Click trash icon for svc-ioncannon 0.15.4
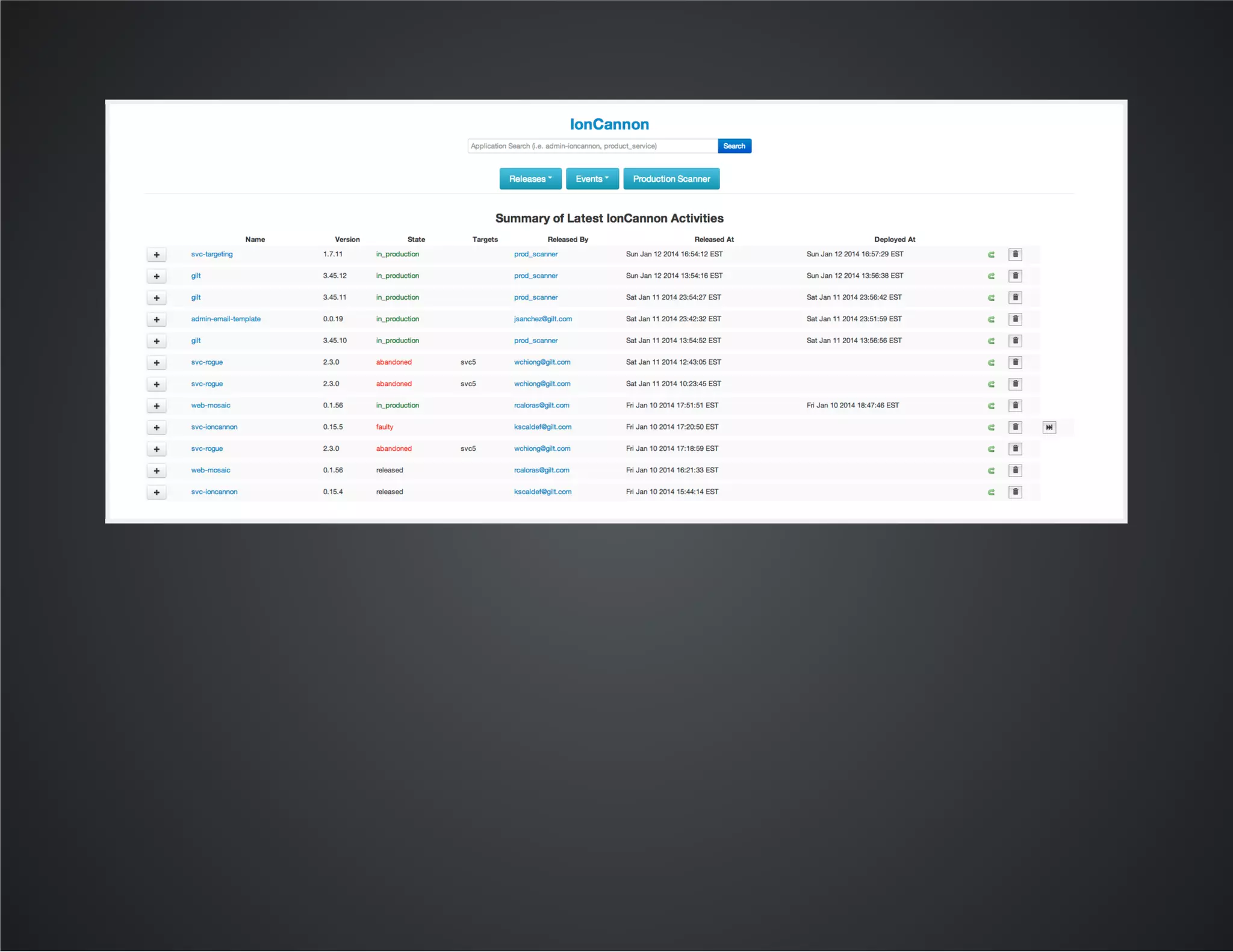The width and height of the screenshot is (1233, 952). pyautogui.click(x=1015, y=492)
